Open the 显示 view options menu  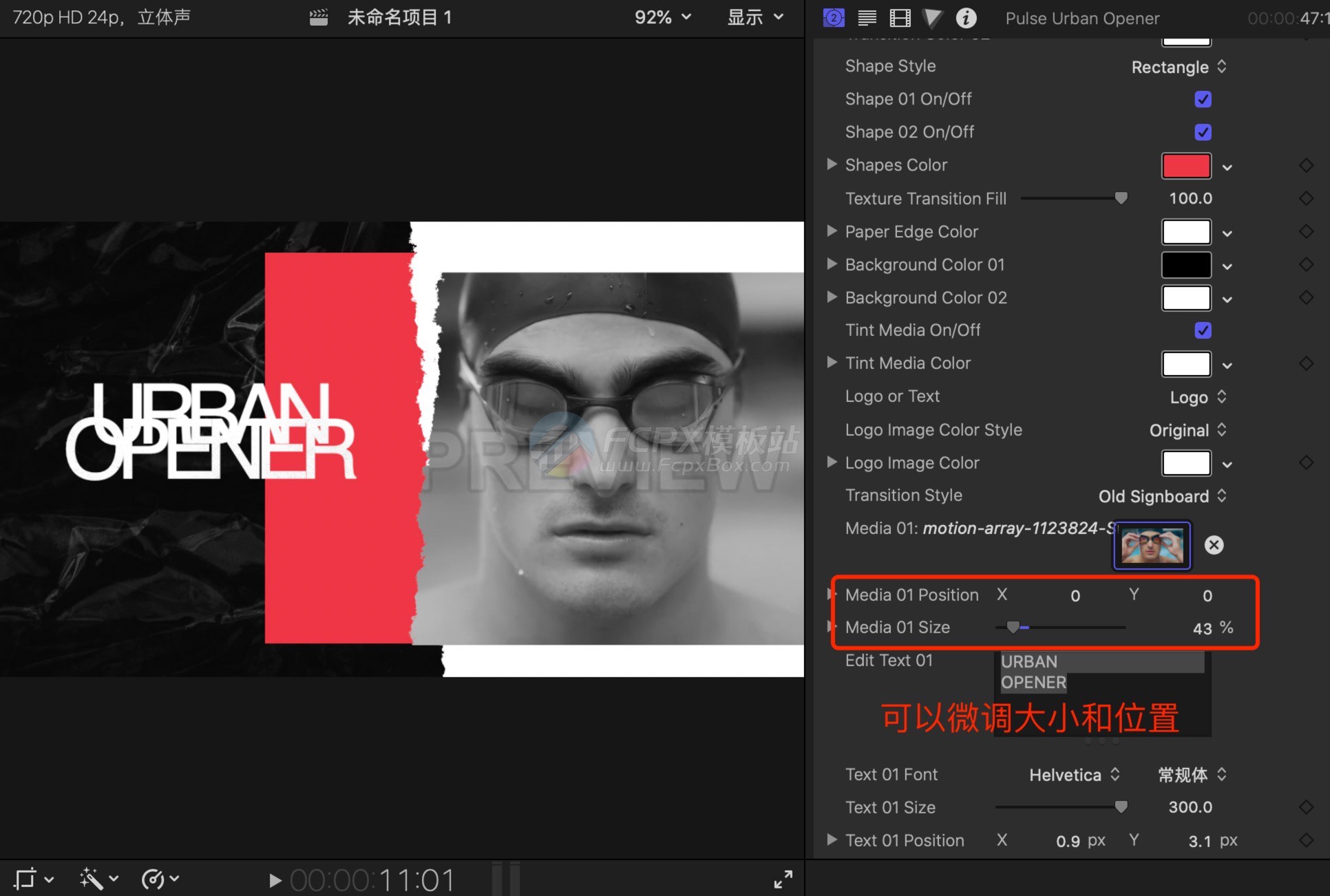tap(755, 17)
